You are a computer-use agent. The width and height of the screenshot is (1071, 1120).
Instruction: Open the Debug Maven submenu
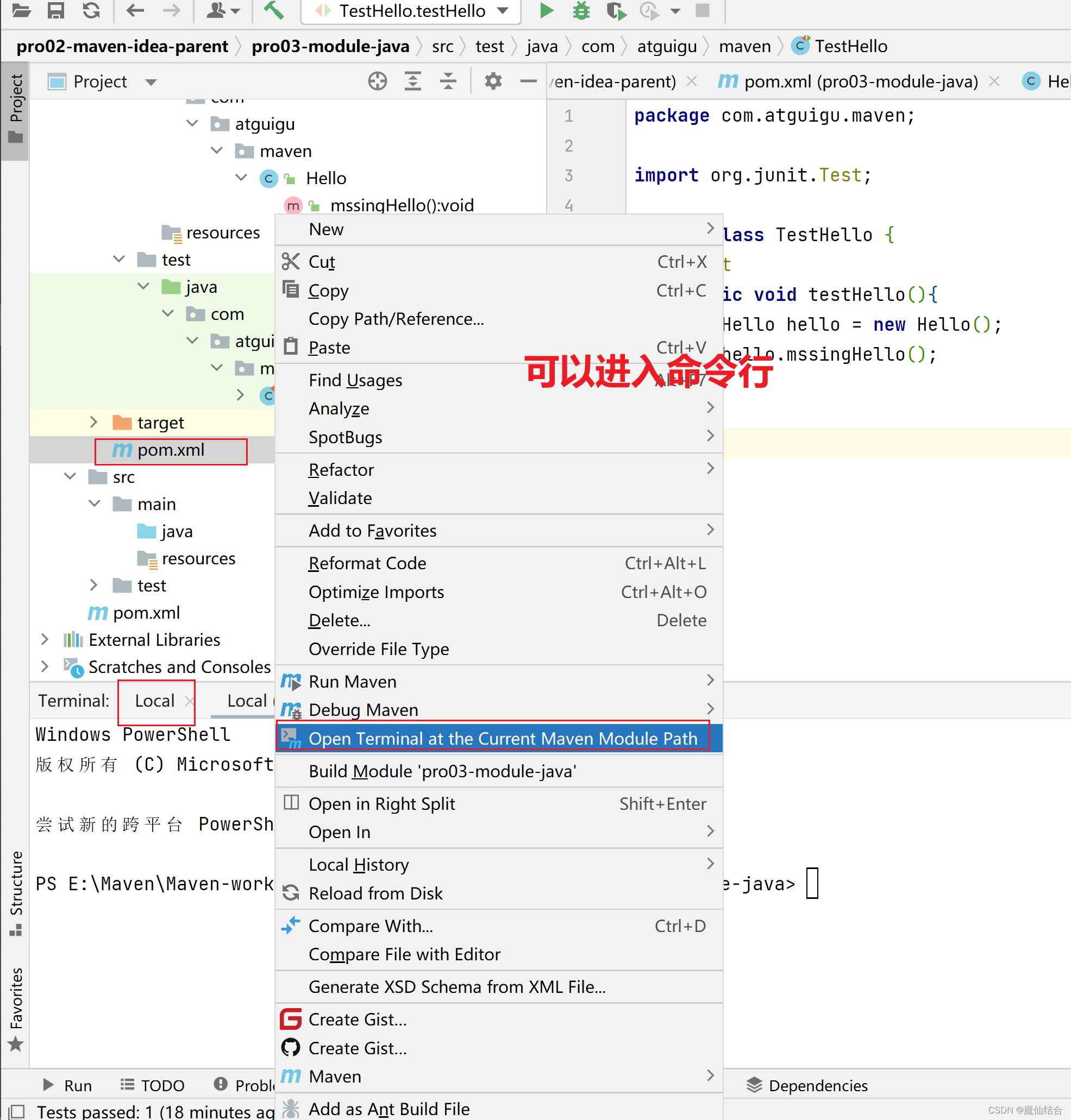[498, 710]
